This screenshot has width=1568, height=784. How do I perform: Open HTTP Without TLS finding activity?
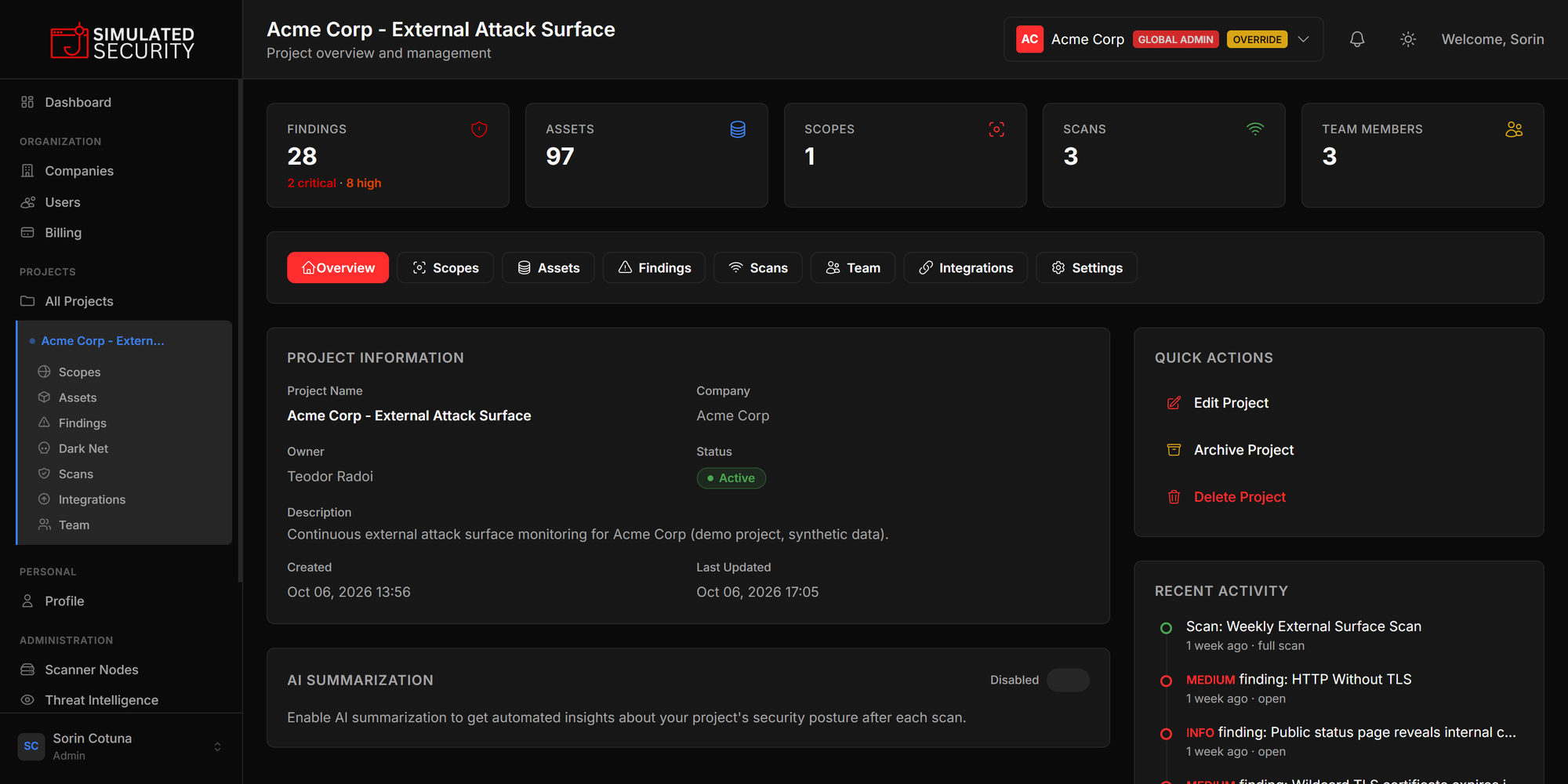pyautogui.click(x=1298, y=680)
